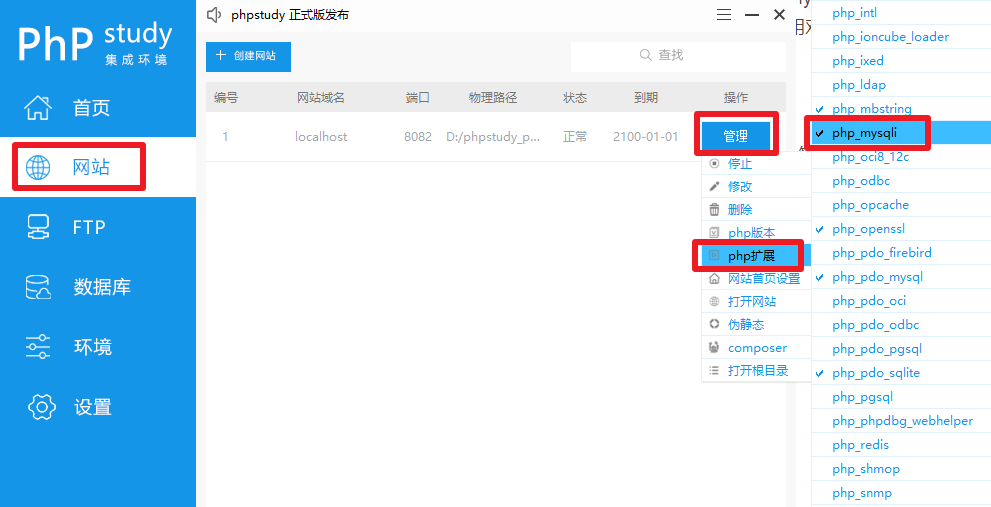991x507 pixels.
Task: Select 网站首页设置 menu entry
Action: coord(756,278)
